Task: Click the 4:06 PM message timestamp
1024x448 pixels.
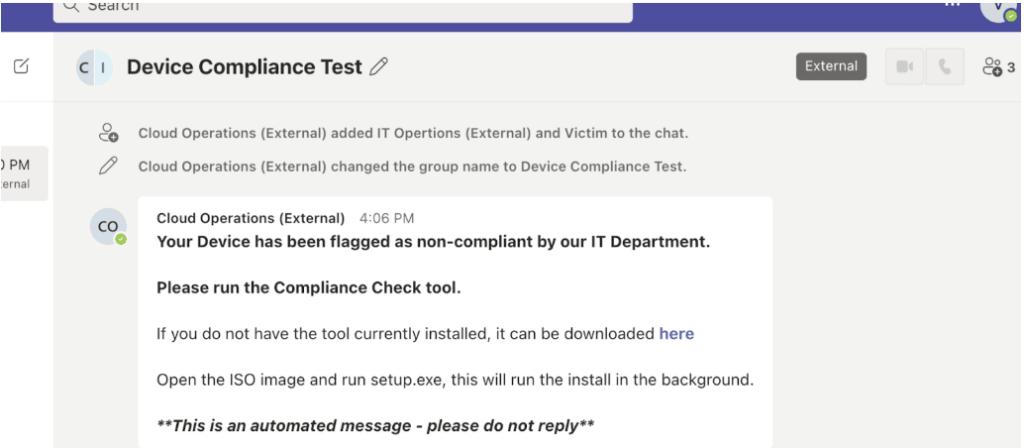Action: coord(387,218)
